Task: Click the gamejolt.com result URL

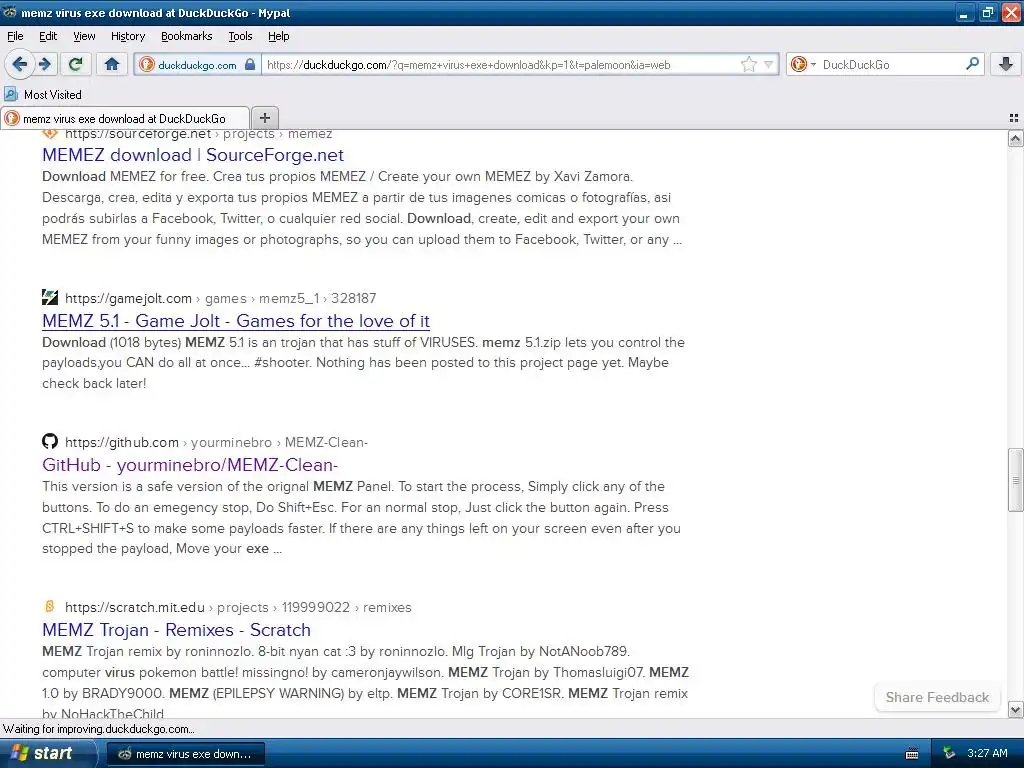Action: tap(220, 298)
